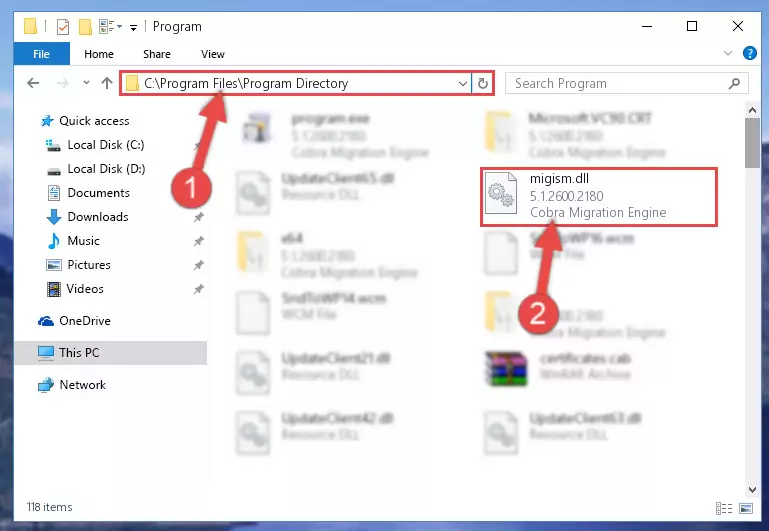This screenshot has height=531, width=769.
Task: Expand the address bar history dropdown
Action: pos(462,83)
